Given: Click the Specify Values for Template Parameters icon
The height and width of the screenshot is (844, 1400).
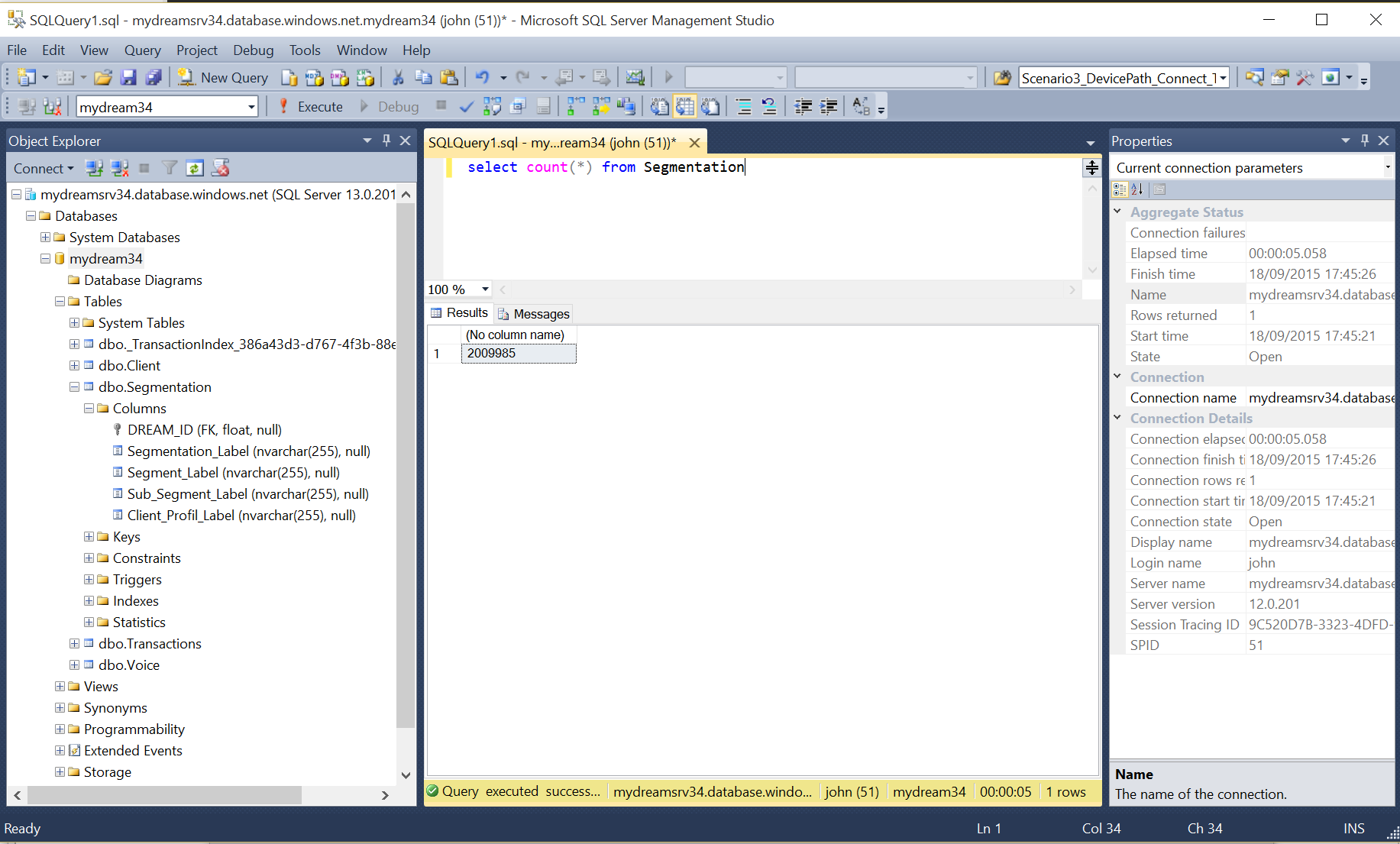Looking at the screenshot, I should (x=861, y=106).
